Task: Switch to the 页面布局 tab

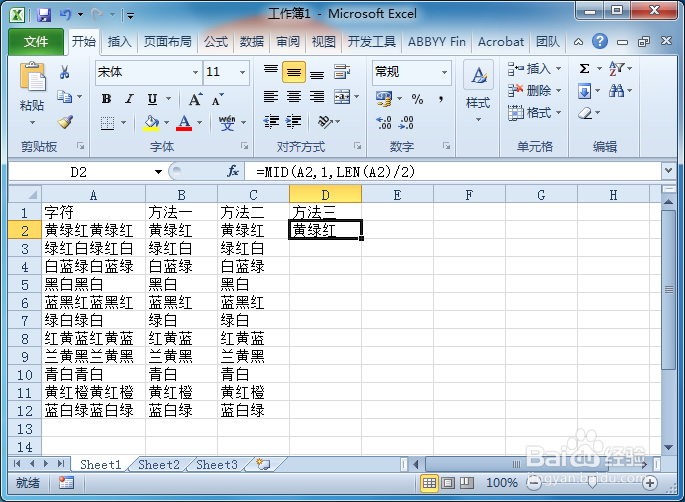Action: pos(168,42)
